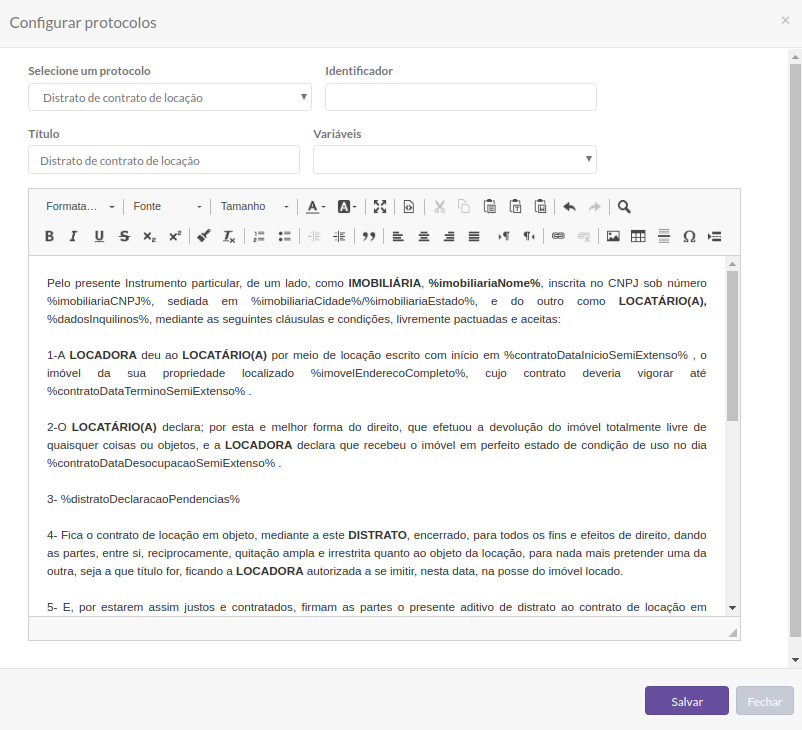Click the Identificador input field

(x=461, y=97)
